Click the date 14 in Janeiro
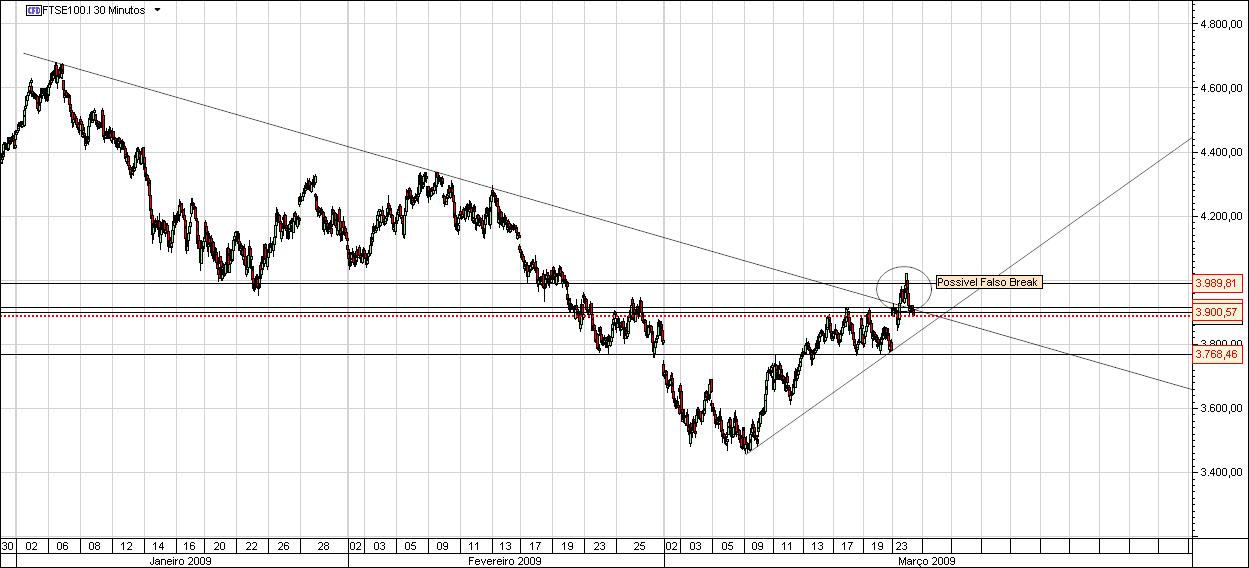Viewport: 1249px width, 568px height. click(158, 547)
